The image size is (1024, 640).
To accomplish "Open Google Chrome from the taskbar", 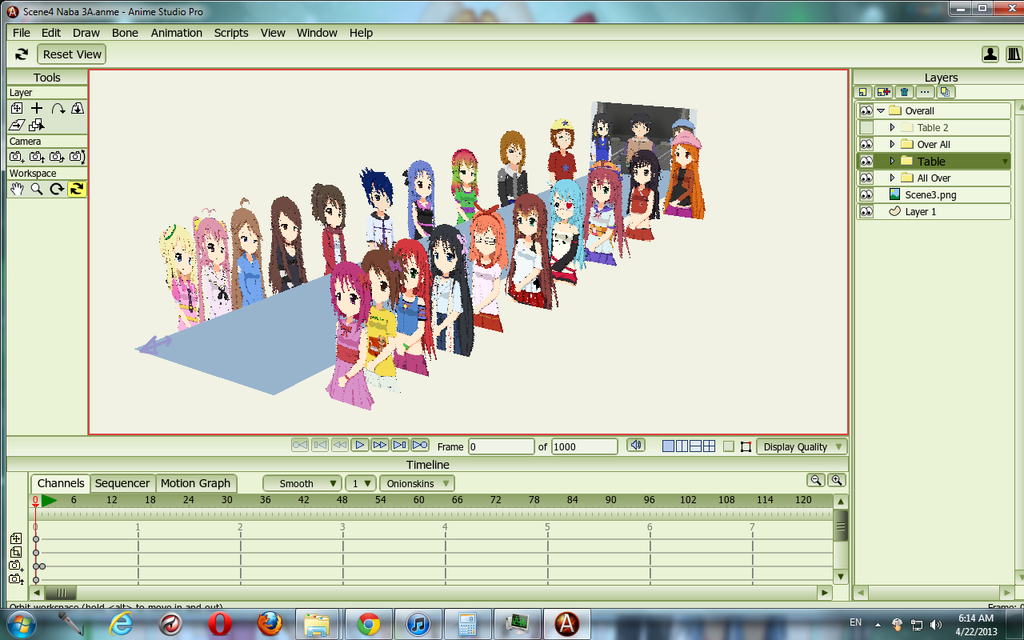I will (368, 624).
